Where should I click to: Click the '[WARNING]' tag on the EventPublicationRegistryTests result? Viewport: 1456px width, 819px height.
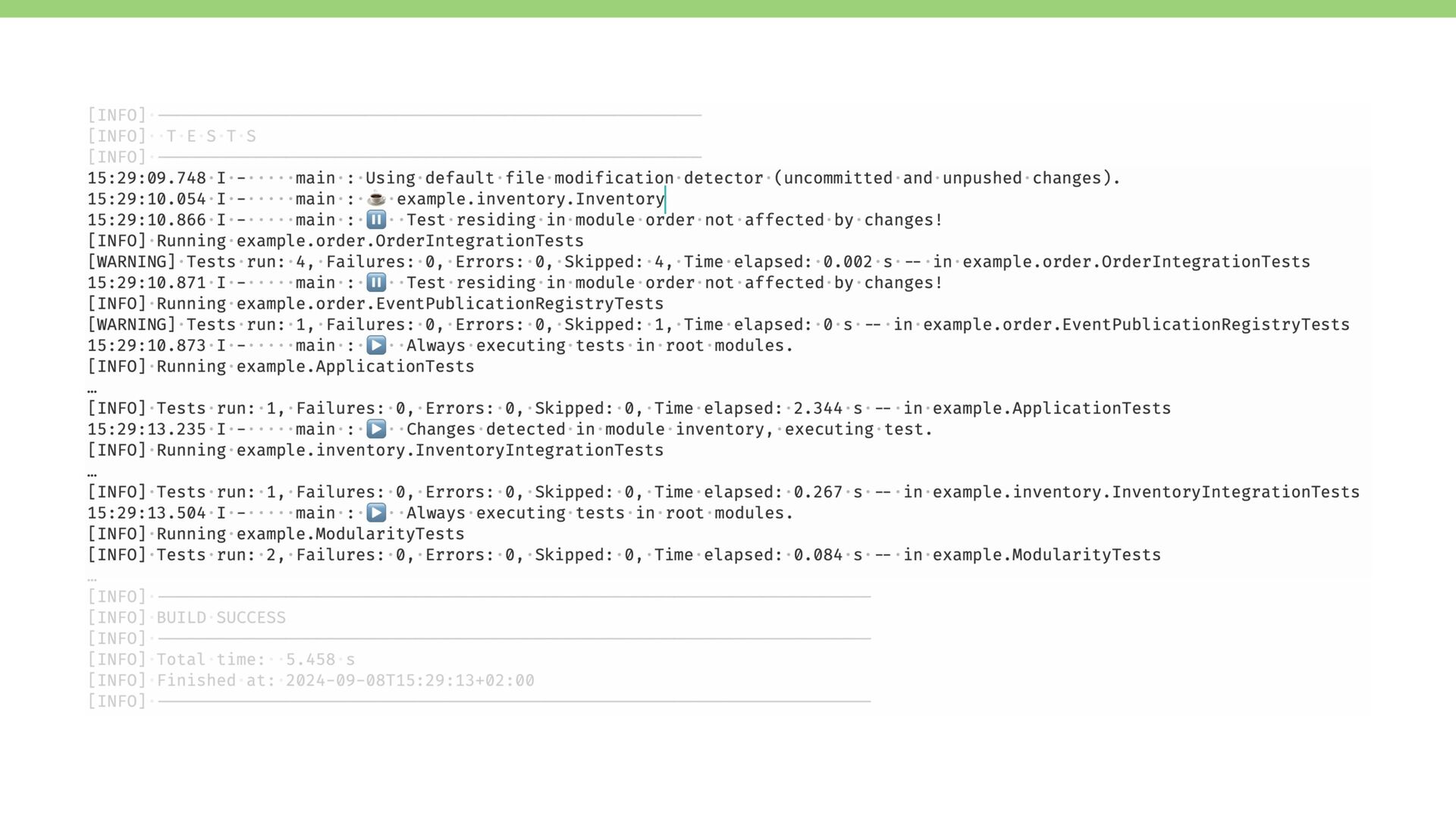pos(132,325)
